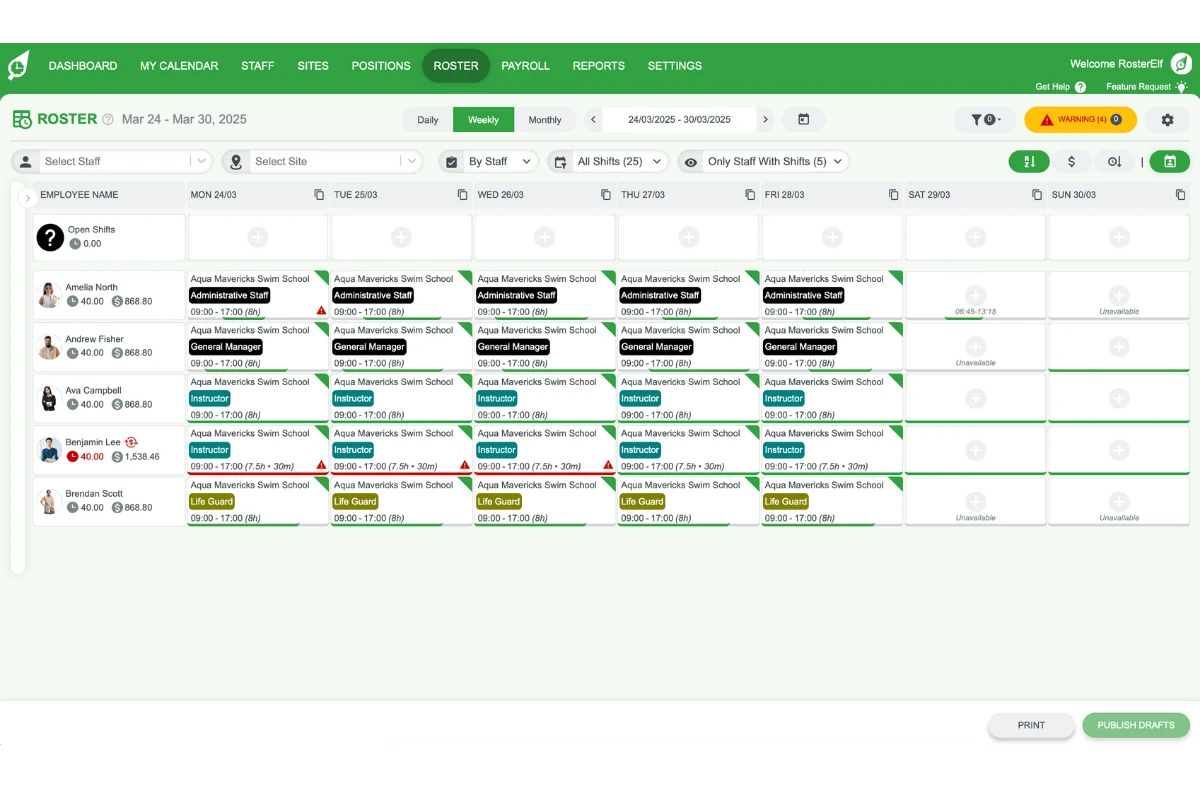The height and width of the screenshot is (800, 1200).
Task: Select Ava Campbell's employee name
Action: pos(93,391)
